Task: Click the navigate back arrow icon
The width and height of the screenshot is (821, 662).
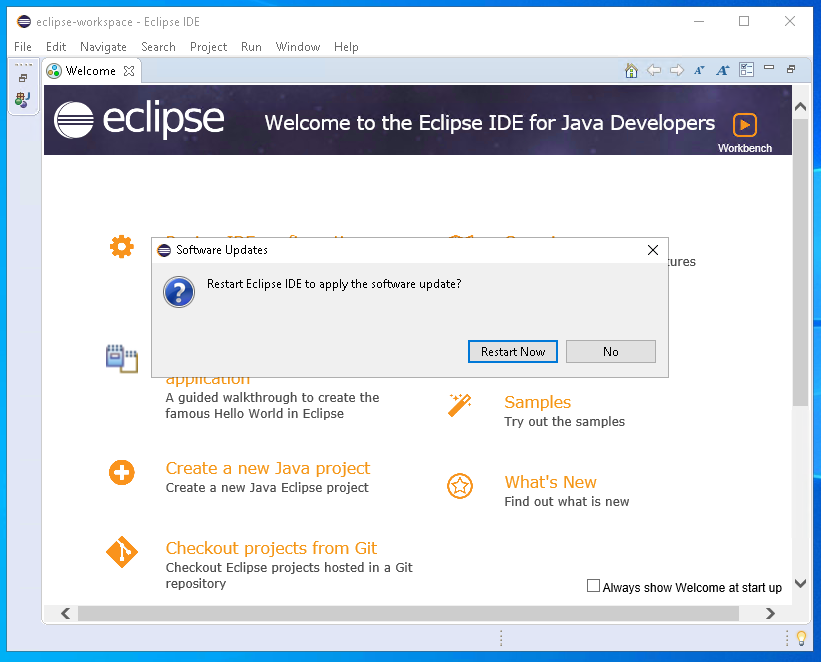Action: [x=654, y=70]
